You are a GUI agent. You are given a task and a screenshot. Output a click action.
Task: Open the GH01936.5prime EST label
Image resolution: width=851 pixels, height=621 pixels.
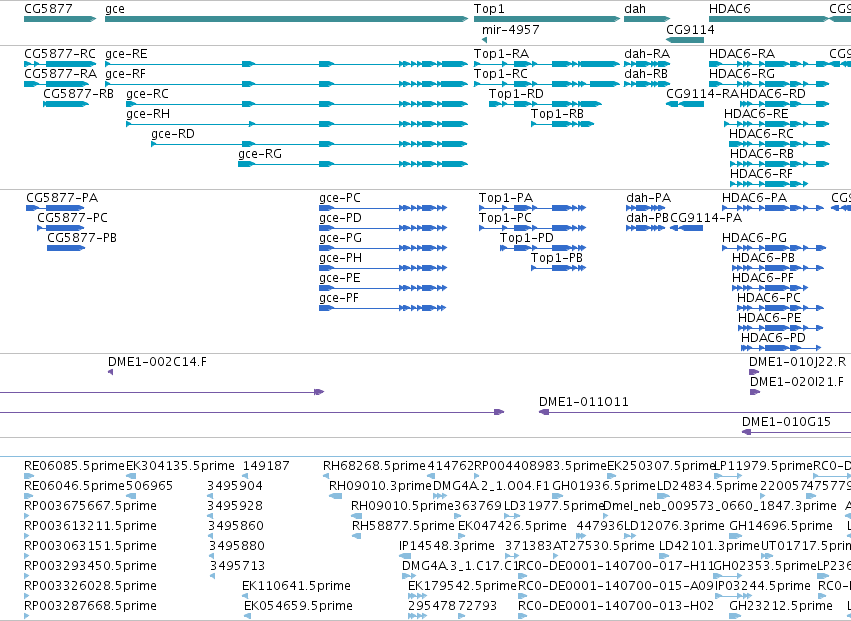coord(604,486)
